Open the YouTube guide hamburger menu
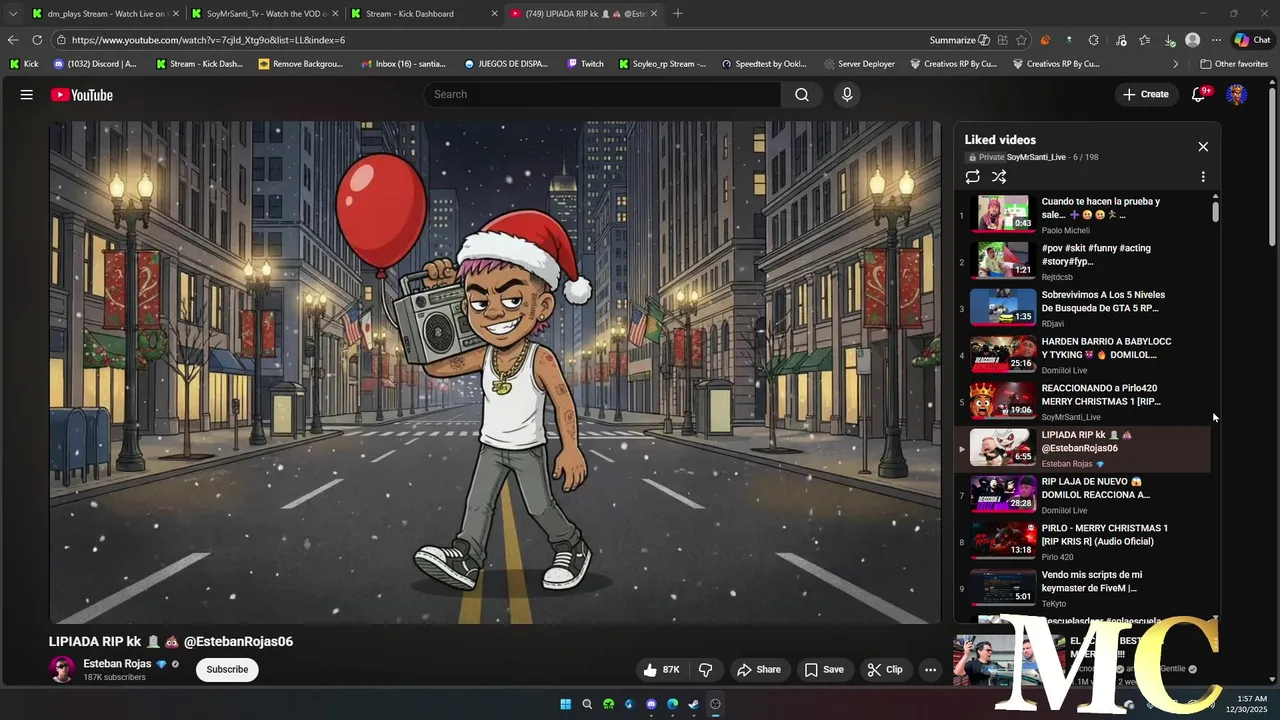This screenshot has height=720, width=1280. click(27, 95)
